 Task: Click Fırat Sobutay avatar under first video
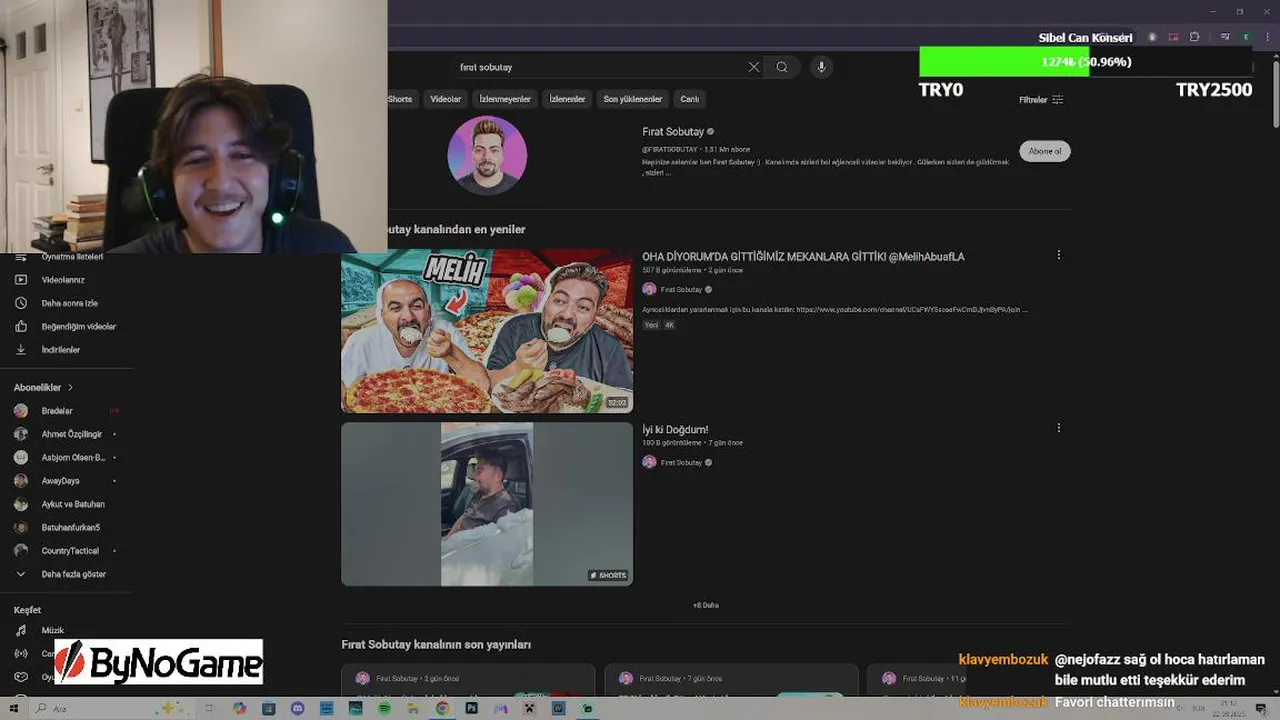649,289
